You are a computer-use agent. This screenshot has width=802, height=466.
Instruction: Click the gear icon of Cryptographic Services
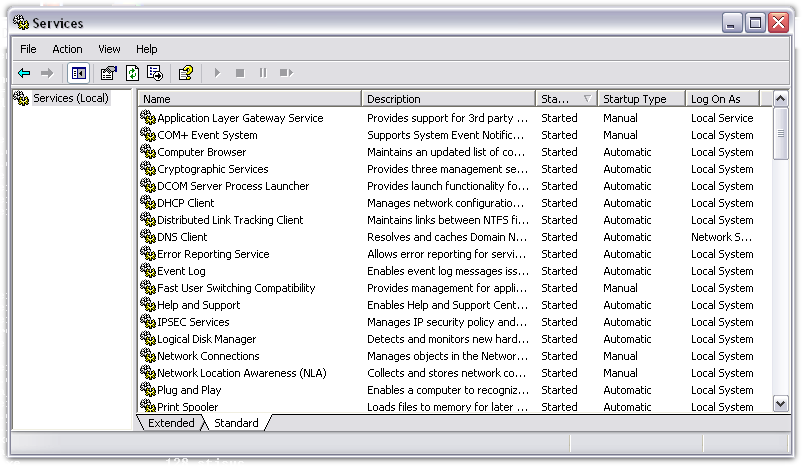pyautogui.click(x=148, y=168)
